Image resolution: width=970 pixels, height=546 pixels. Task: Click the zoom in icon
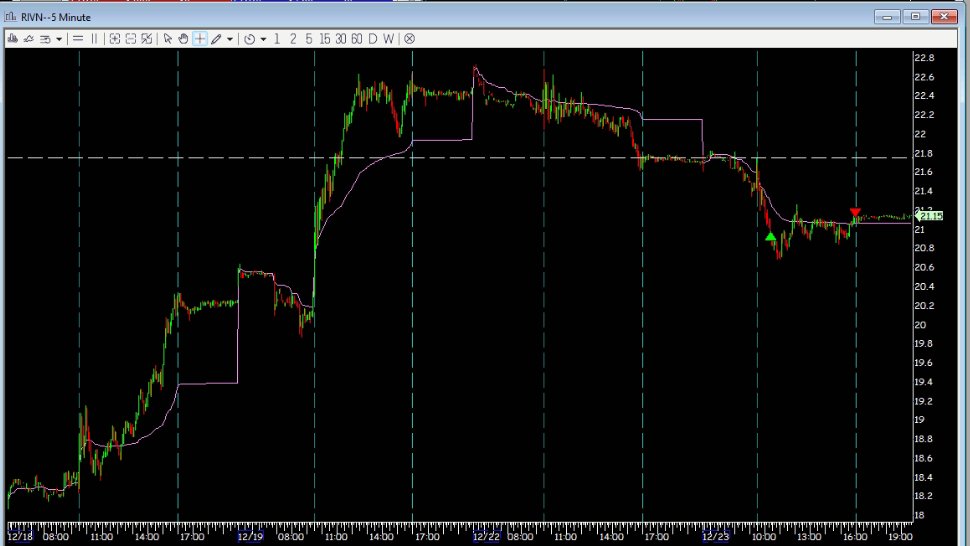click(114, 39)
